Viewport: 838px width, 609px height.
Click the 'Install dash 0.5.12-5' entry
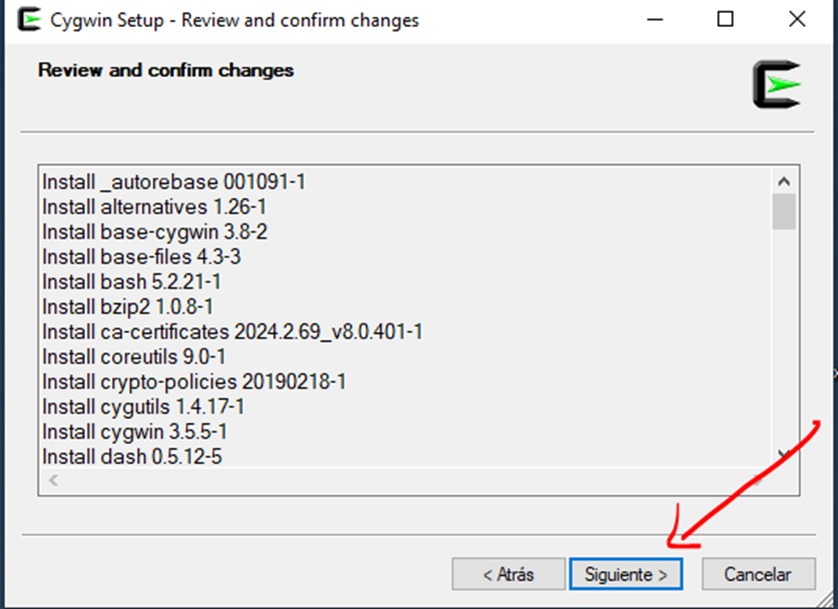132,457
